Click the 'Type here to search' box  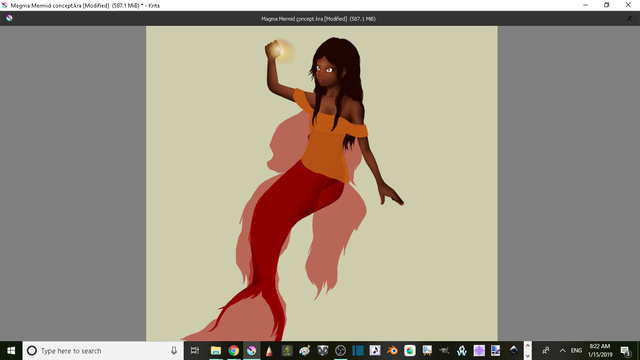[x=103, y=351]
